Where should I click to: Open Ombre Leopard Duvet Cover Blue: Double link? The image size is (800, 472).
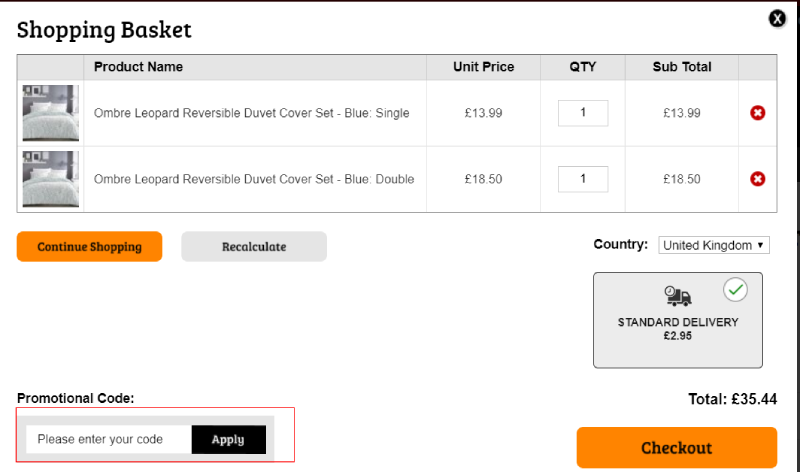point(254,179)
